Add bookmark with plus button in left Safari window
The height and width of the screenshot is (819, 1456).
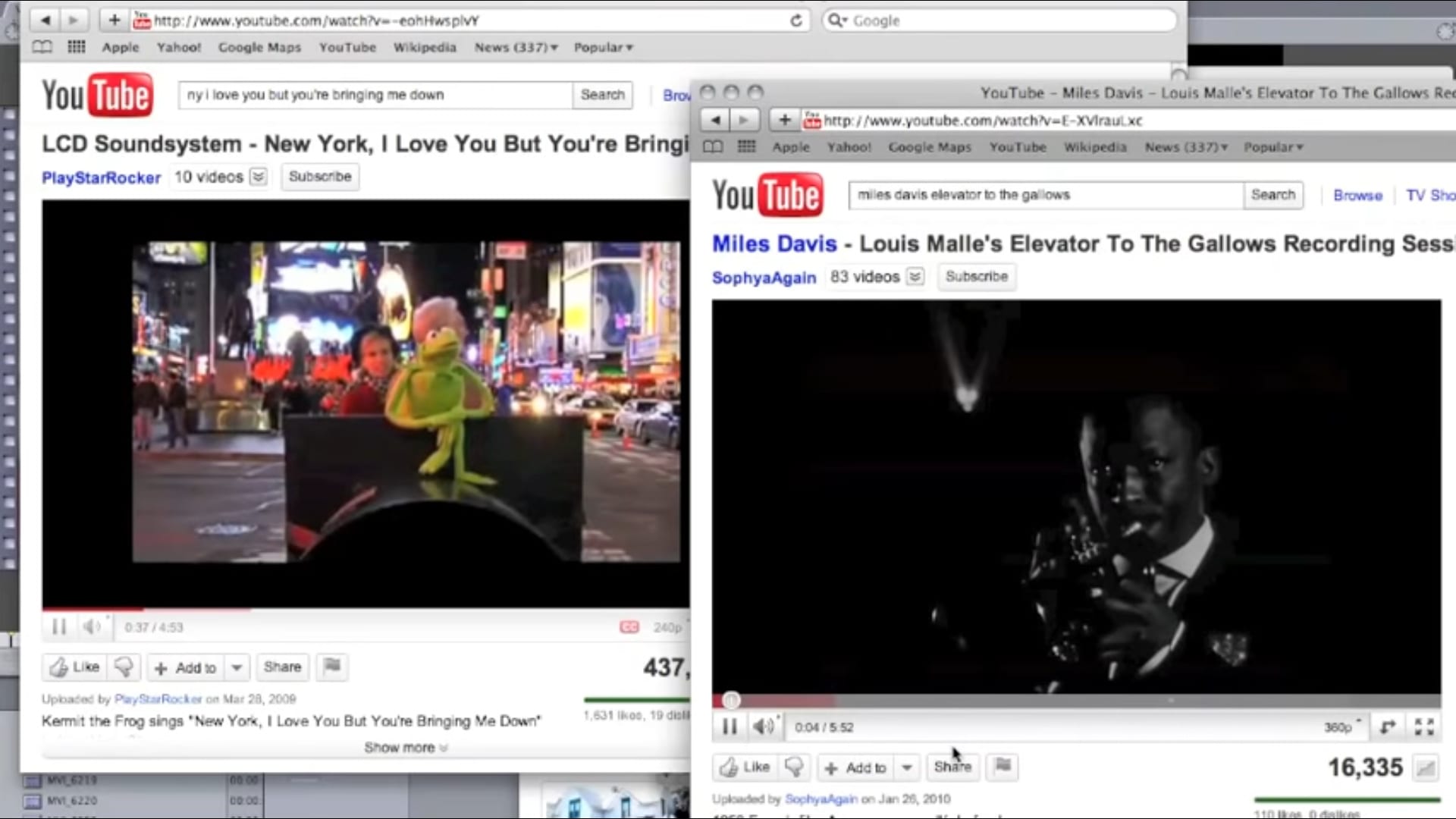(x=114, y=20)
